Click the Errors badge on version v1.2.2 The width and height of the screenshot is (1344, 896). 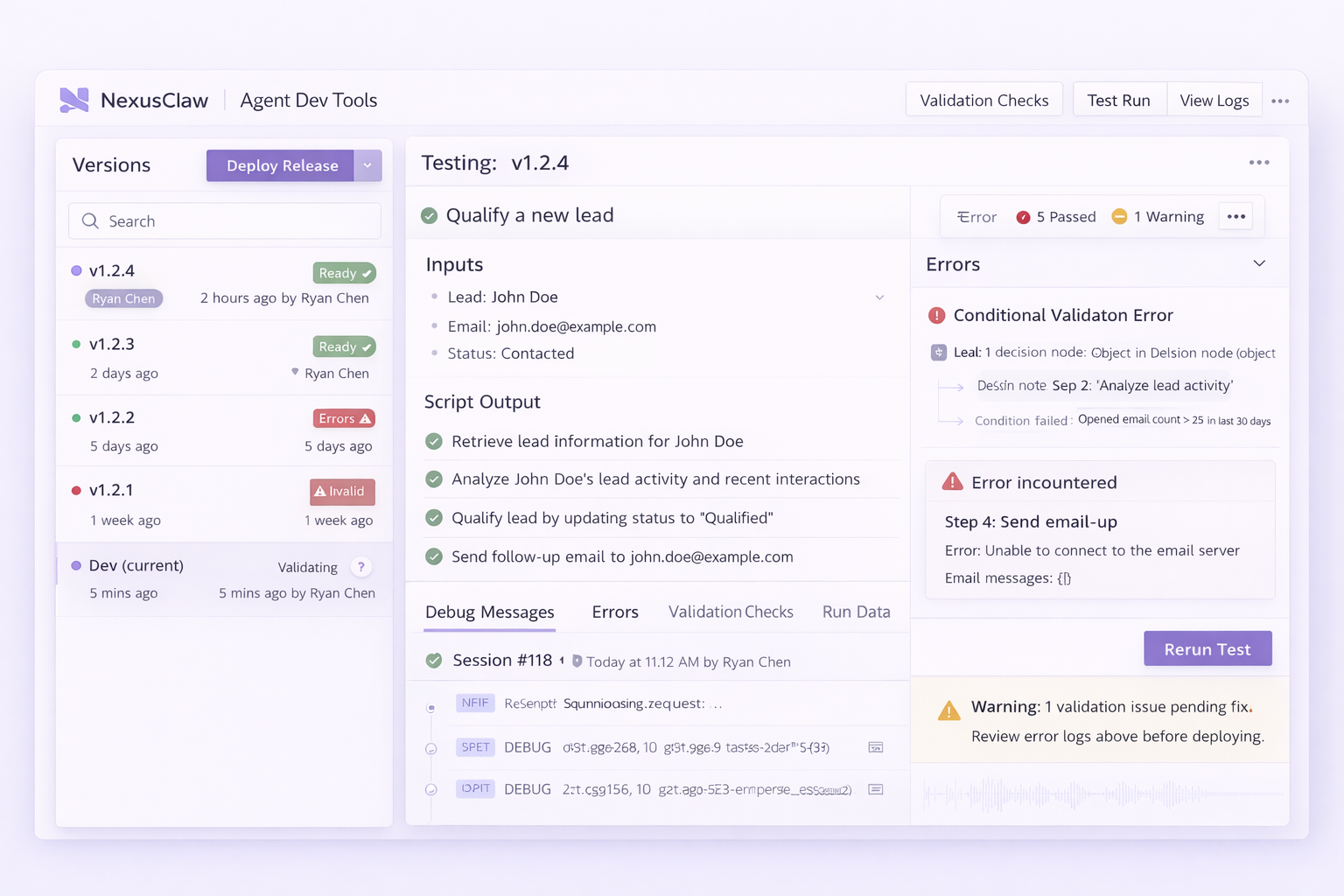point(344,417)
